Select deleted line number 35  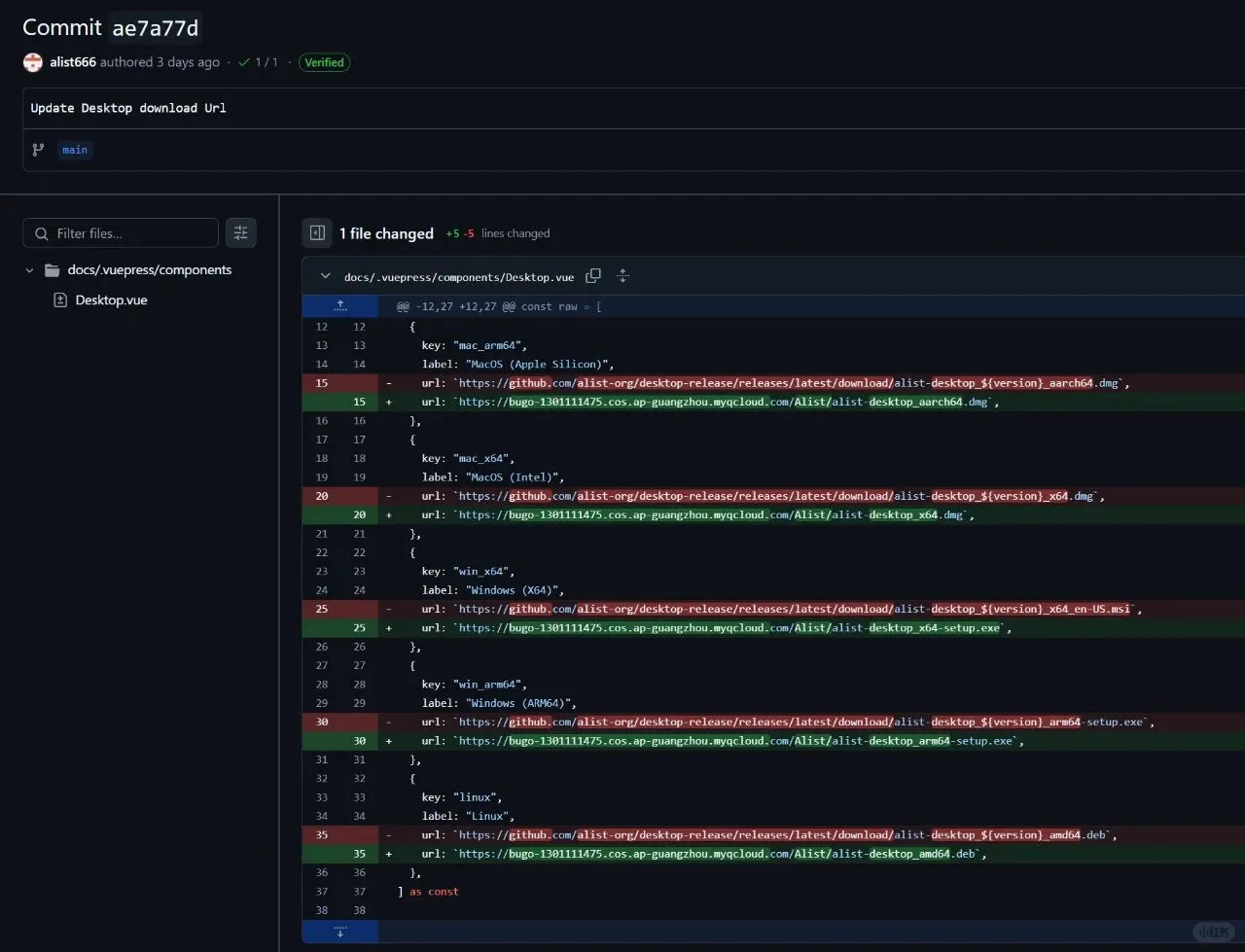point(322,834)
